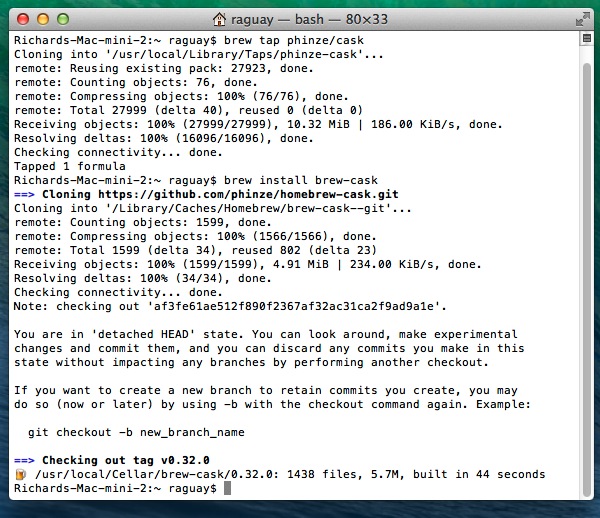The height and width of the screenshot is (518, 600).
Task: Click the blue arrow before 'Cloning https'
Action: point(24,194)
